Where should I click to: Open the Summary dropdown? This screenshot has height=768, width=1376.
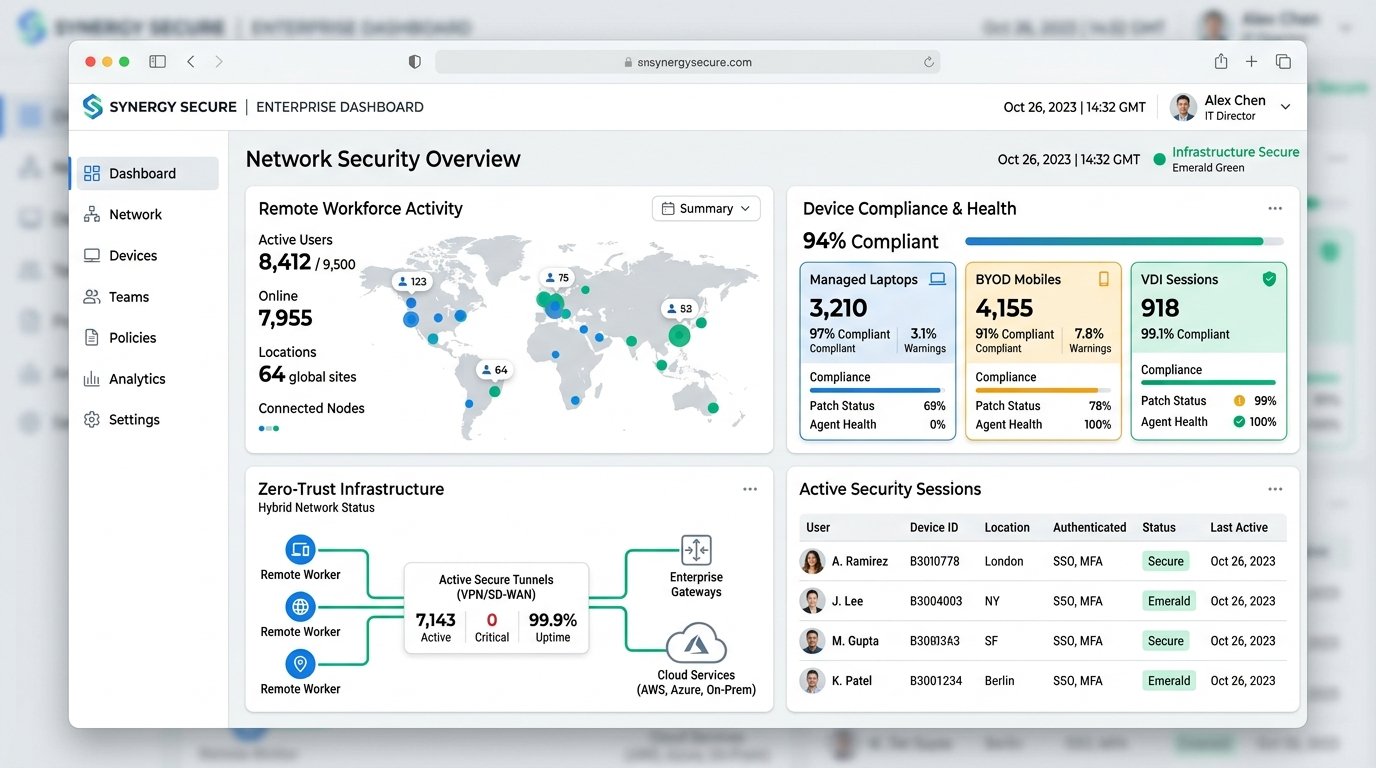pos(706,208)
